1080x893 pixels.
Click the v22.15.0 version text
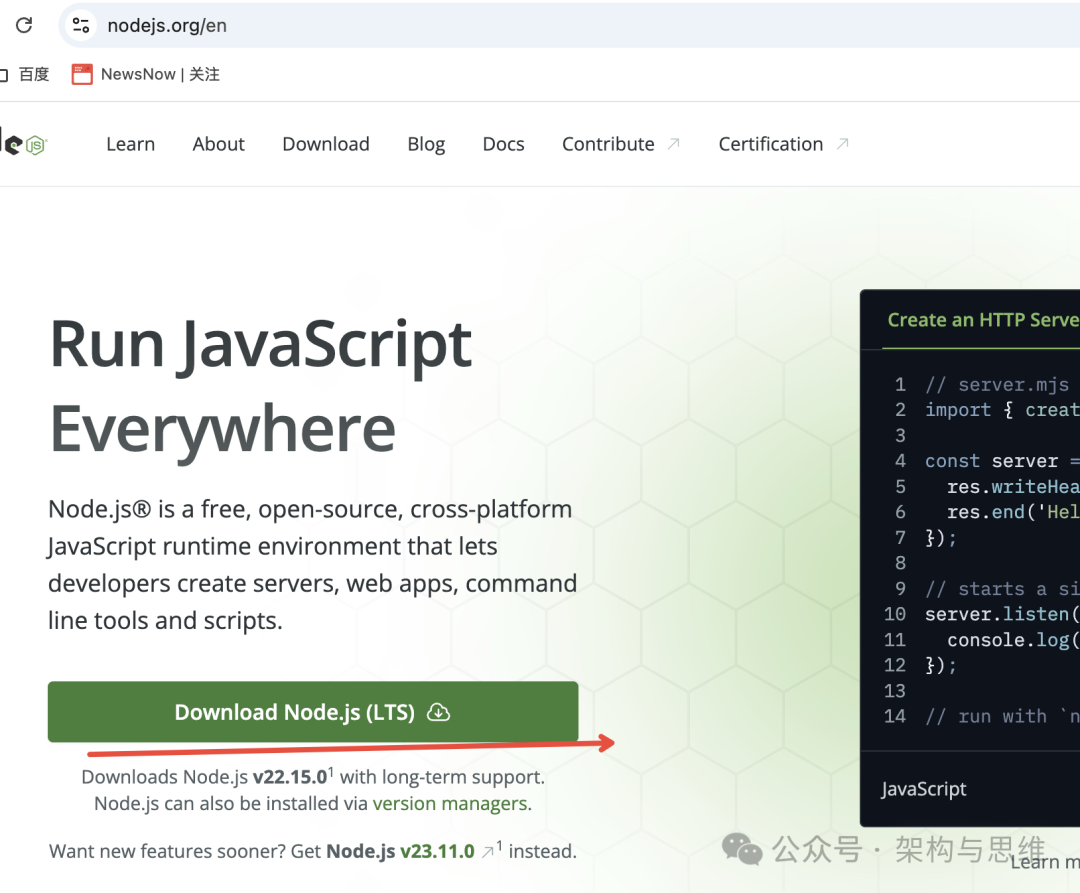(289, 777)
